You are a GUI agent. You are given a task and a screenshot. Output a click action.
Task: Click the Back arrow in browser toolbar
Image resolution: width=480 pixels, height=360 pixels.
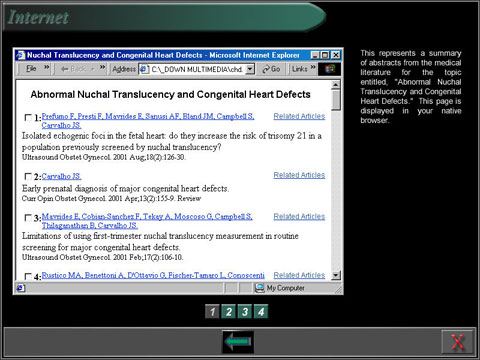(64, 69)
